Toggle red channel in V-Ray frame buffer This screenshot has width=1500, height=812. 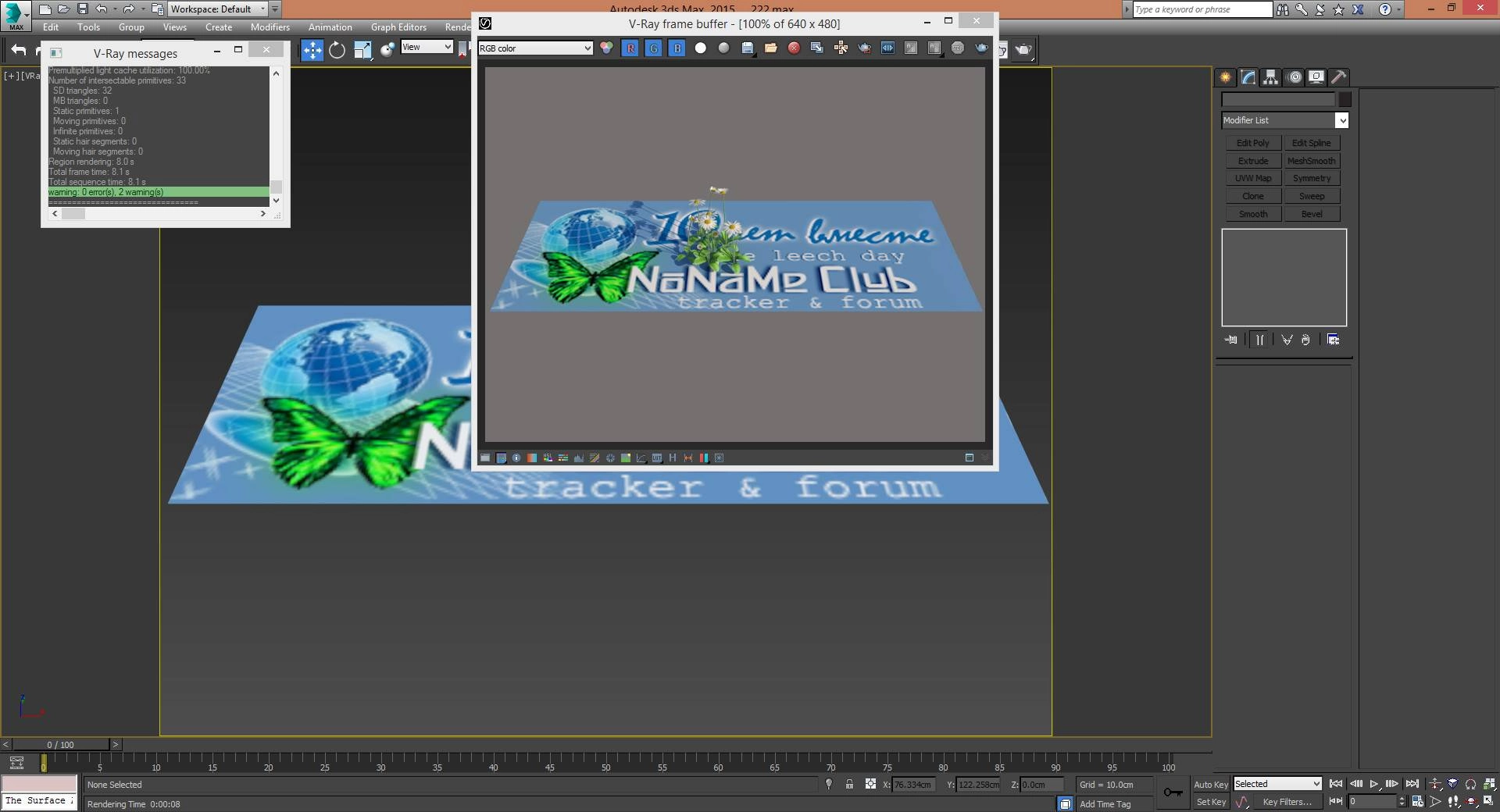(x=630, y=48)
